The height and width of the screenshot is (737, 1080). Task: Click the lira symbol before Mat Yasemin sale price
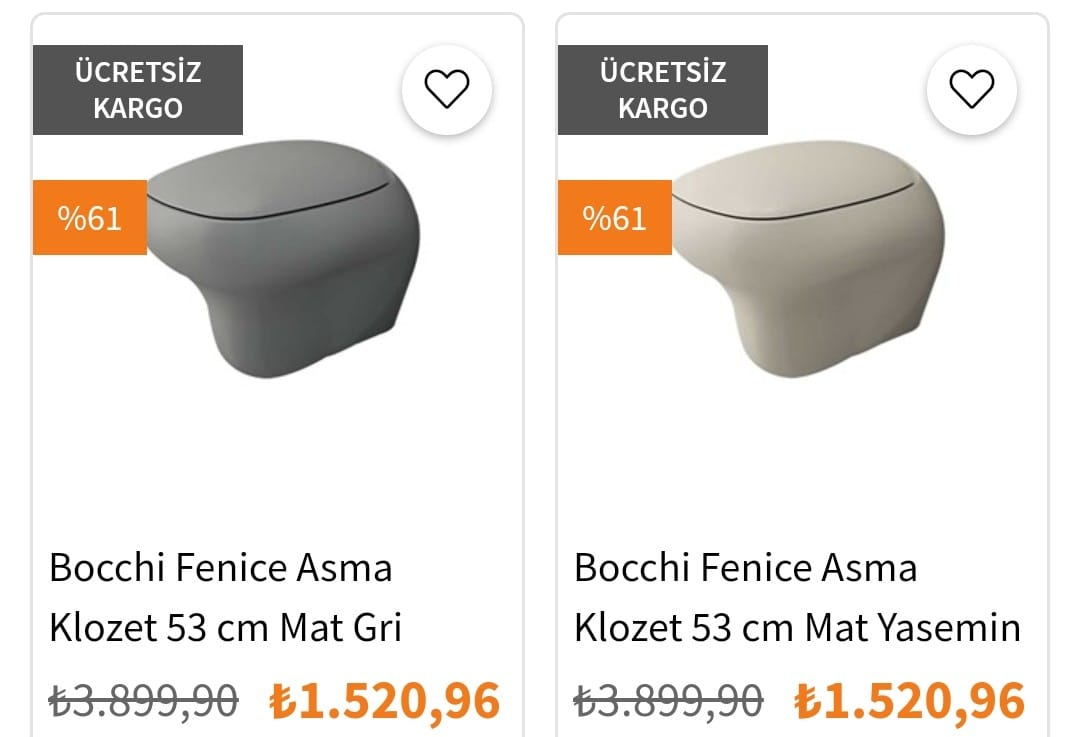808,701
